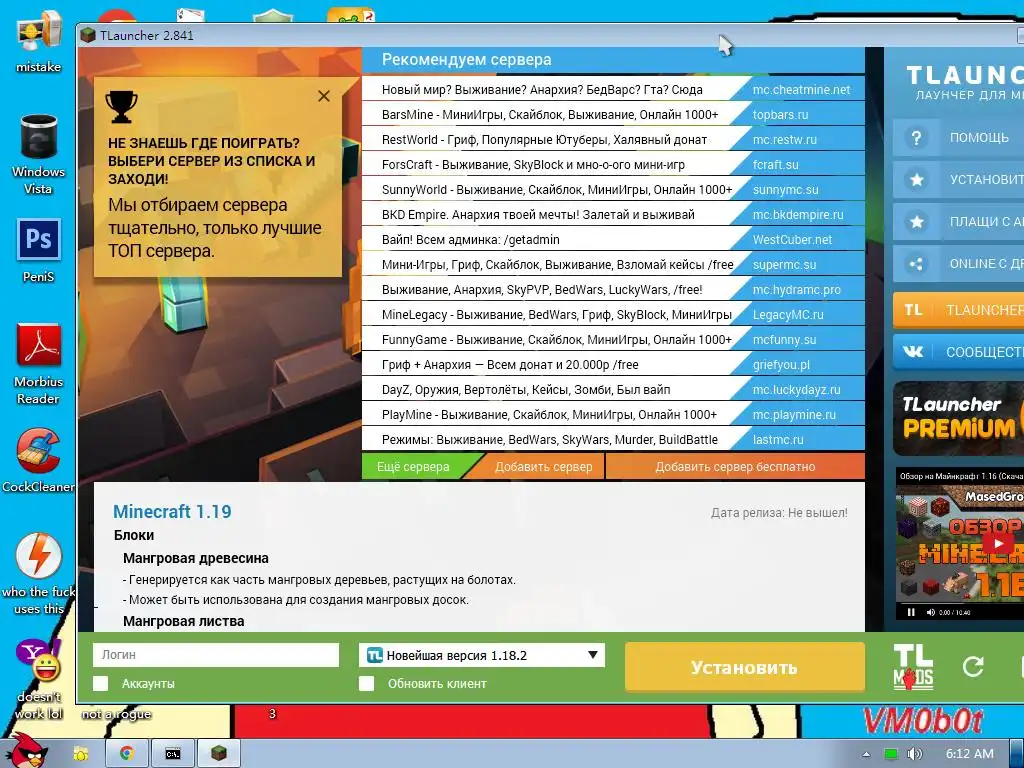Select server mc.bkdempire.ru

click(x=798, y=215)
